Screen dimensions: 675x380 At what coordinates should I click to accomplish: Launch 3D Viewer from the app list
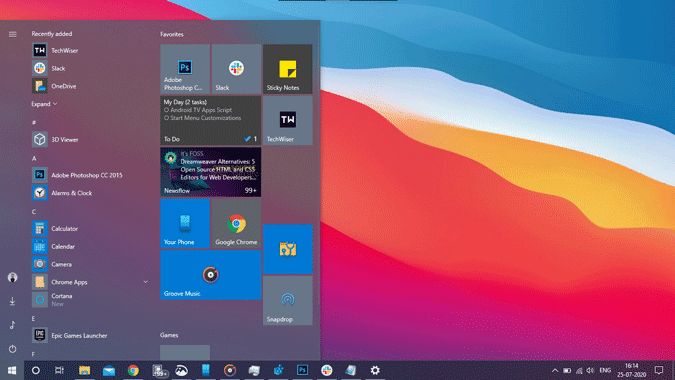90,139
